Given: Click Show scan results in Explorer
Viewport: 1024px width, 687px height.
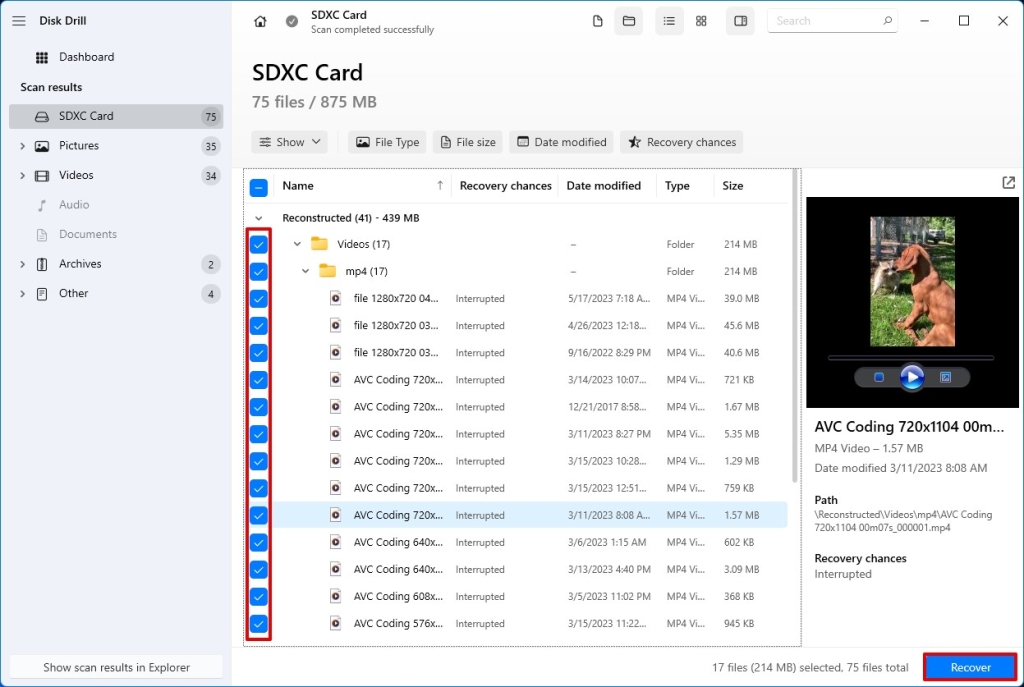Looking at the screenshot, I should 115,666.
